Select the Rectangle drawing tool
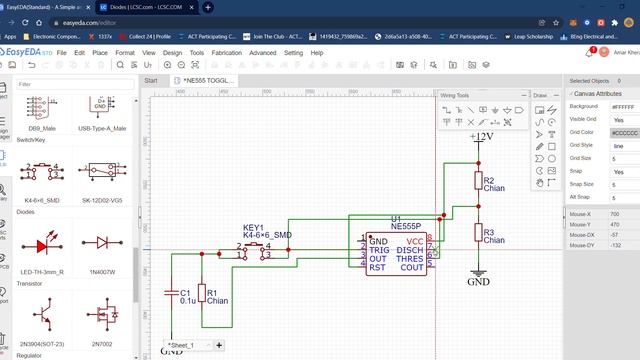The height and width of the screenshot is (360, 640). tap(552, 146)
